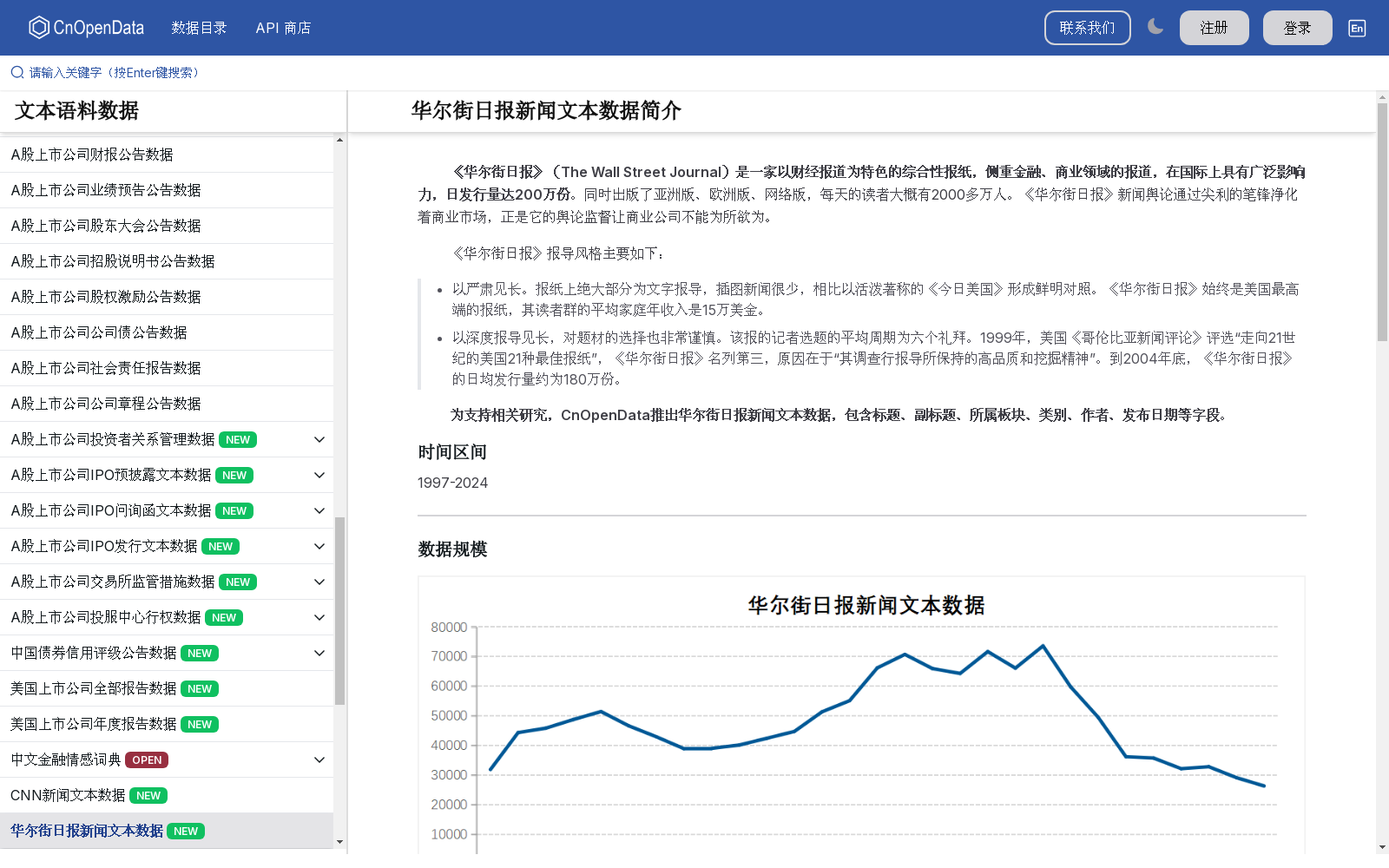1389x868 pixels.
Task: Open the API 商店 menu
Action: tap(283, 28)
